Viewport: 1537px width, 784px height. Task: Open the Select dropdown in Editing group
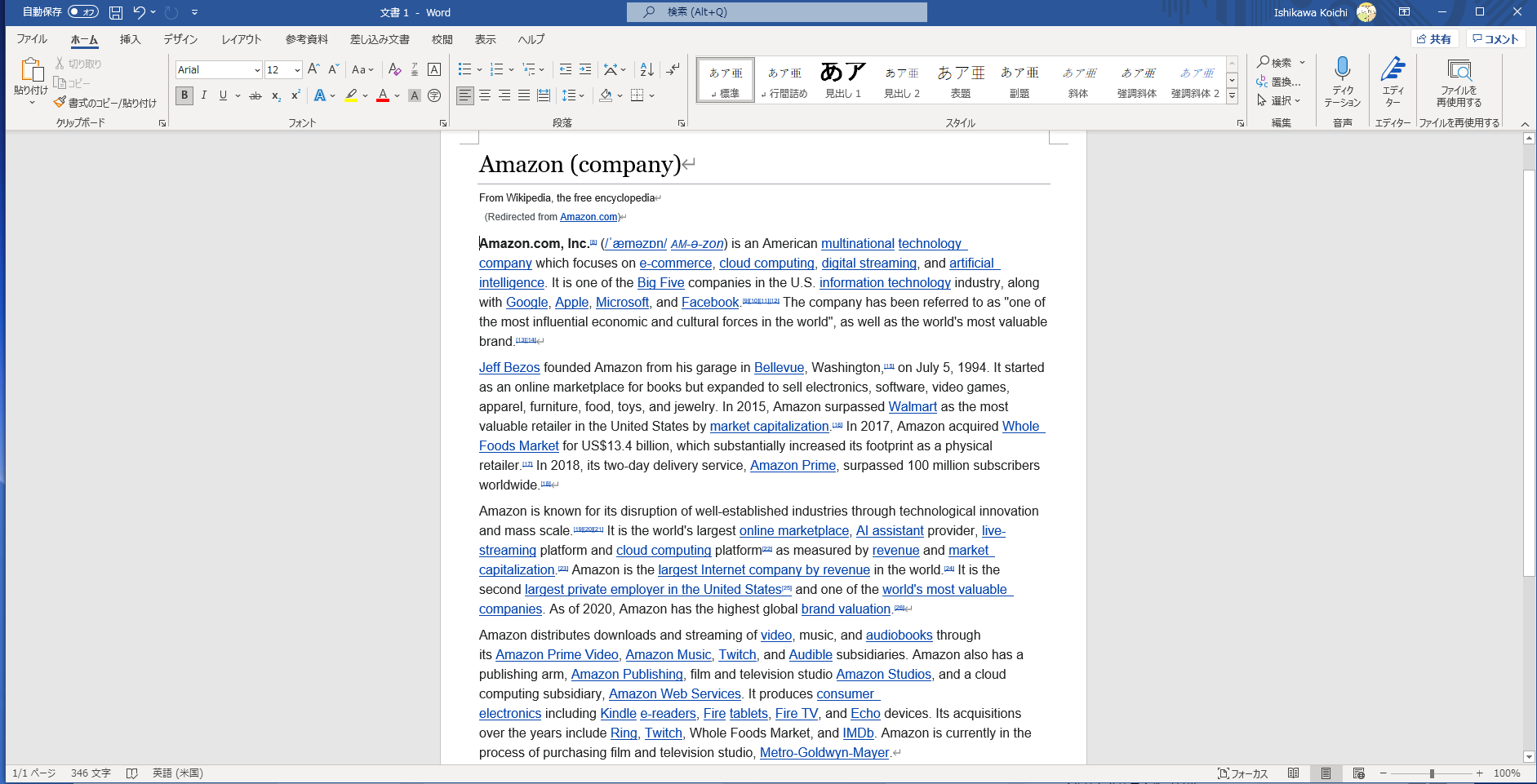click(x=1278, y=100)
